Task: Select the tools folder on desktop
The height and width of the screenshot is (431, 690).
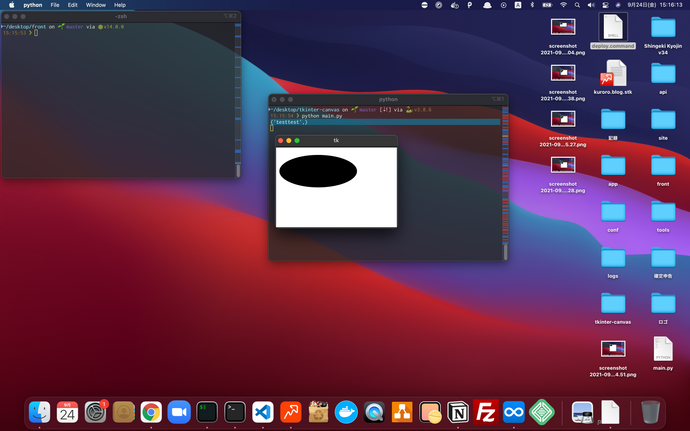Action: click(663, 216)
